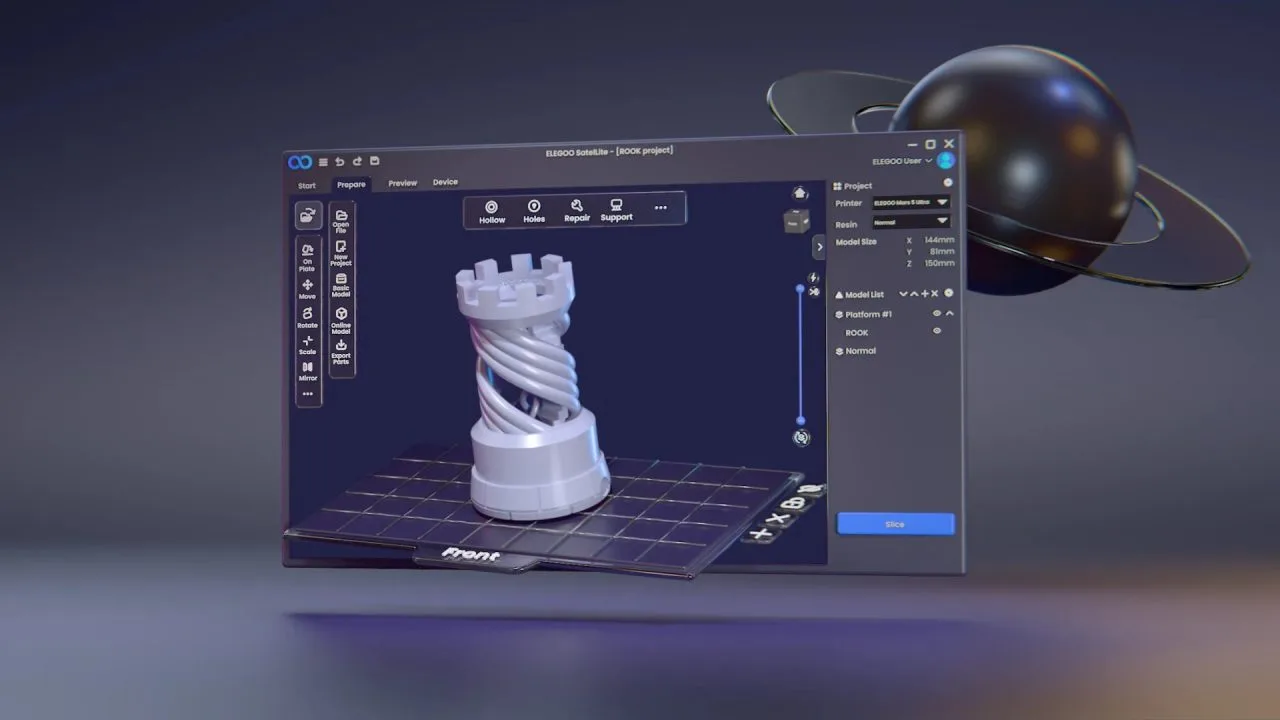Open the Resin dropdown
This screenshot has height=720, width=1280.
coord(910,222)
